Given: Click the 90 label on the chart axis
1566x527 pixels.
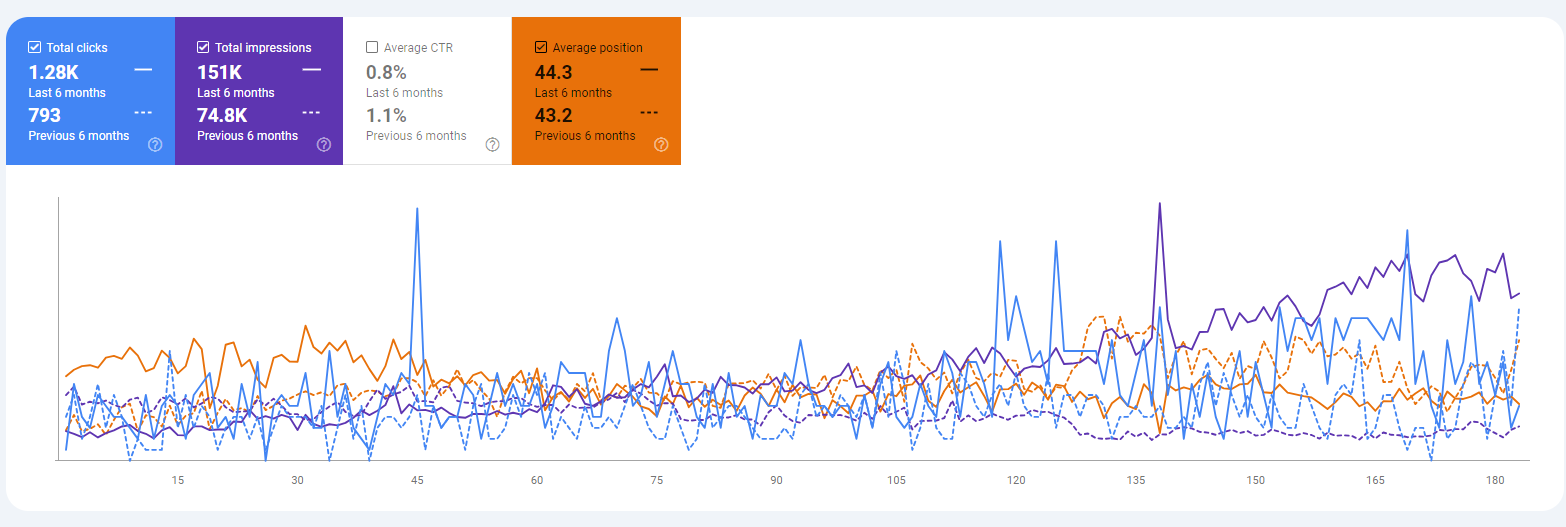Looking at the screenshot, I should point(776,481).
